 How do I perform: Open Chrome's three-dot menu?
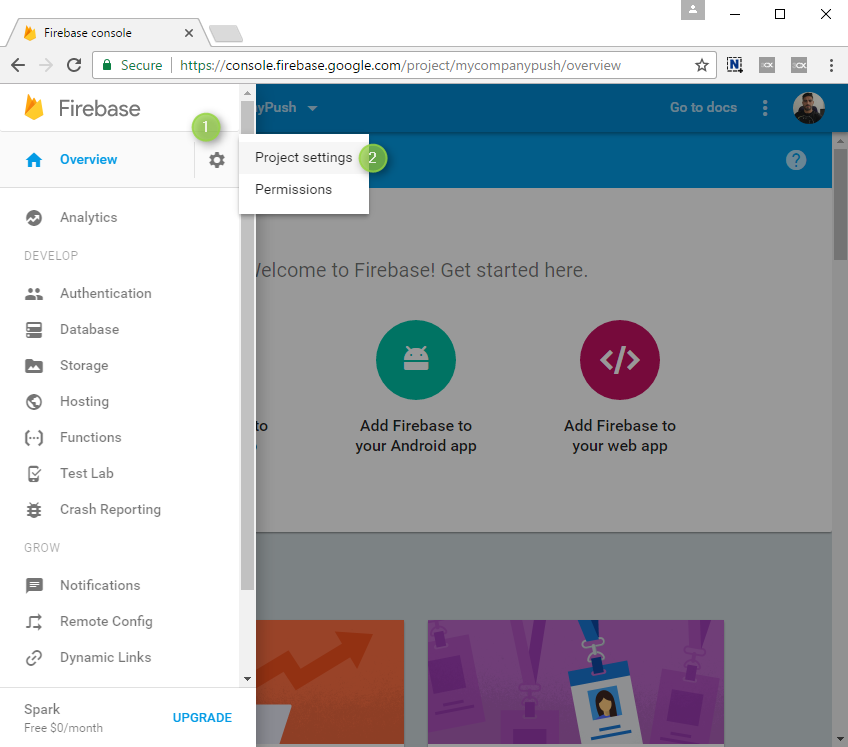coord(831,65)
